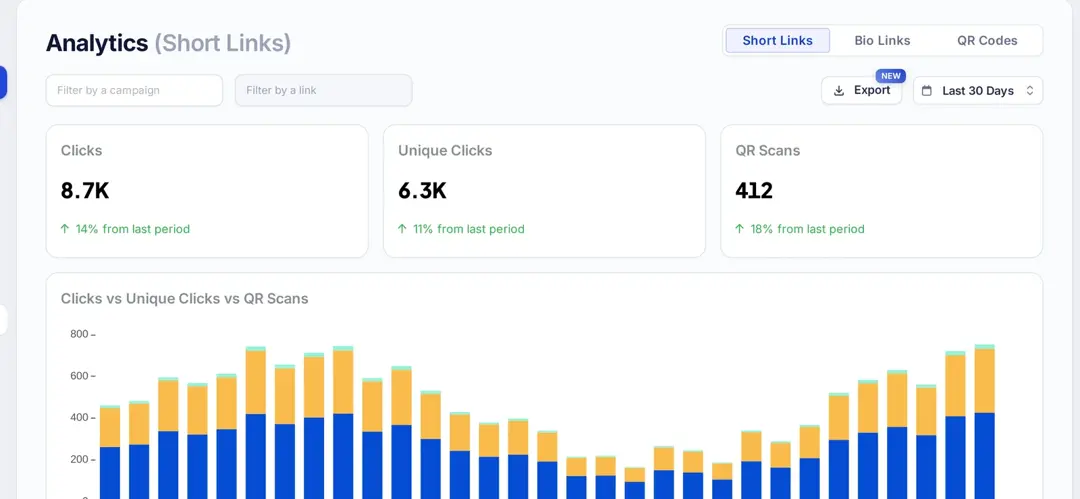Image resolution: width=1080 pixels, height=499 pixels.
Task: Click the 400 y-axis label
Action: pos(79,418)
